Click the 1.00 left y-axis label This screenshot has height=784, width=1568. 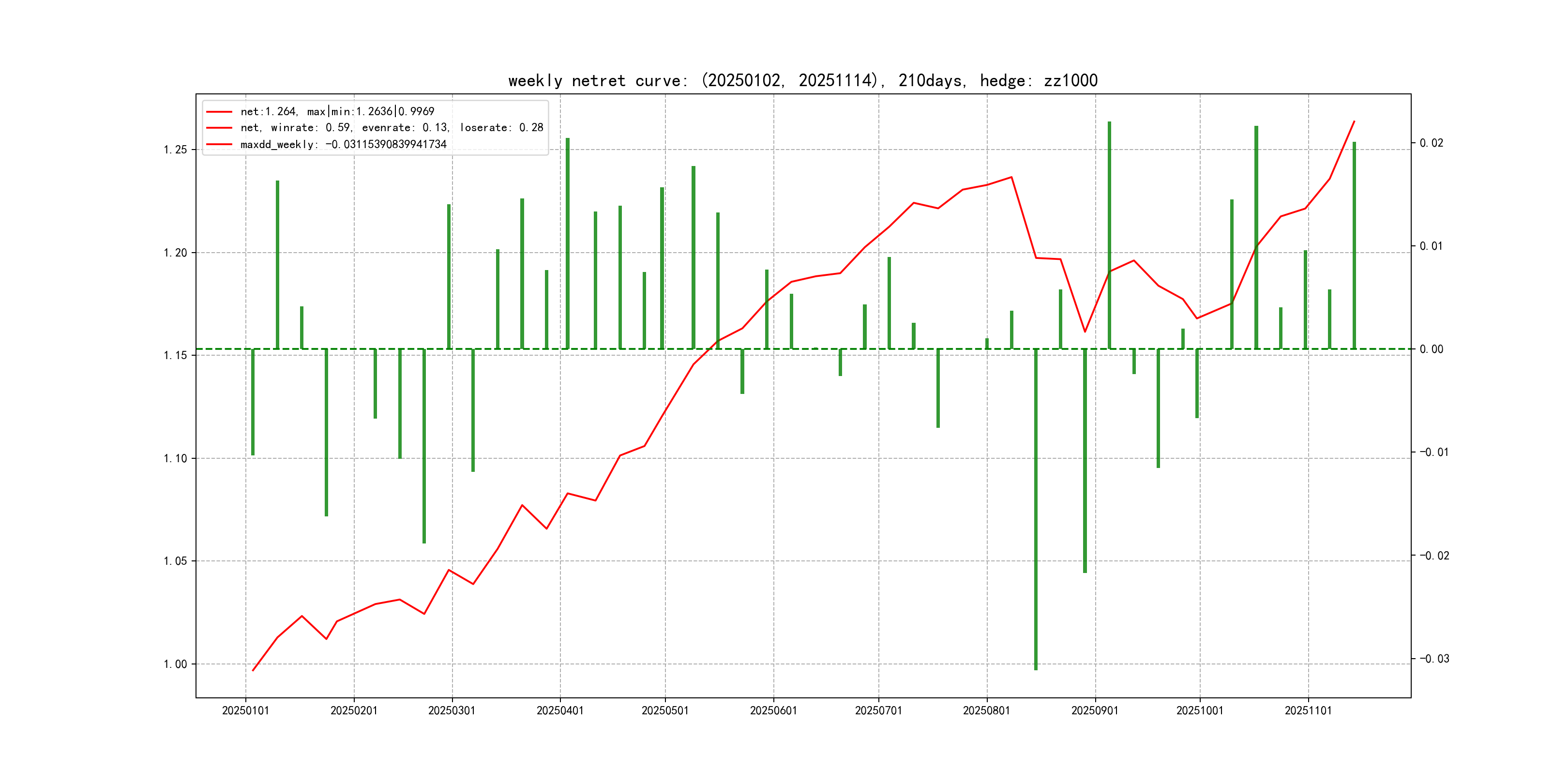point(175,664)
